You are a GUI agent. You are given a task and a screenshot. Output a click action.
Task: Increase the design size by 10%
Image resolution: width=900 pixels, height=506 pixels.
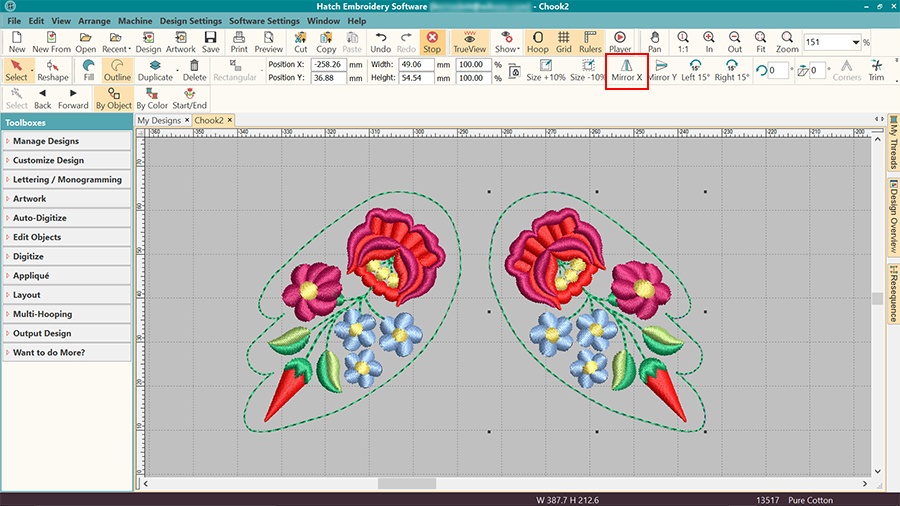point(546,70)
